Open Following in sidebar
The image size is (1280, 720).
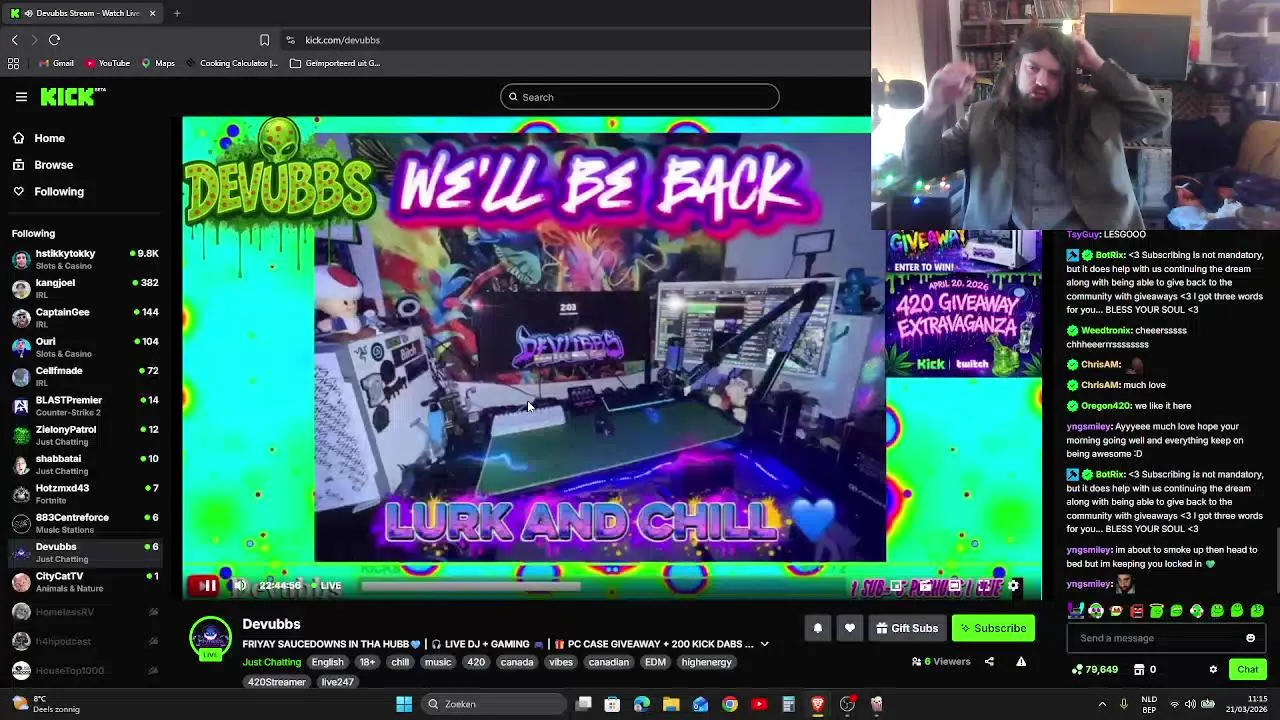tap(59, 192)
